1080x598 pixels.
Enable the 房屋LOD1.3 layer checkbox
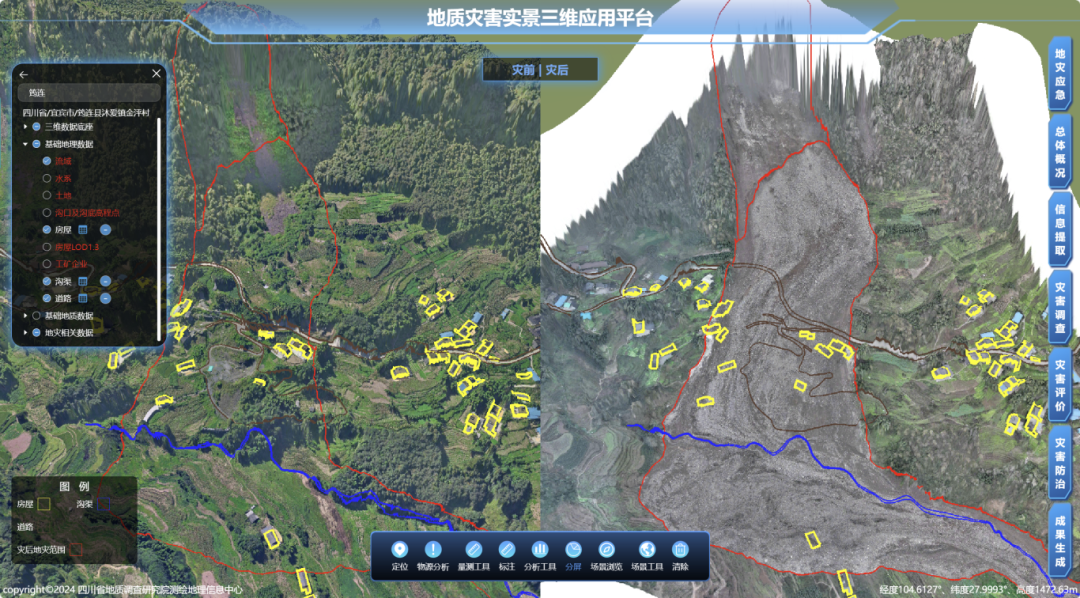(47, 247)
